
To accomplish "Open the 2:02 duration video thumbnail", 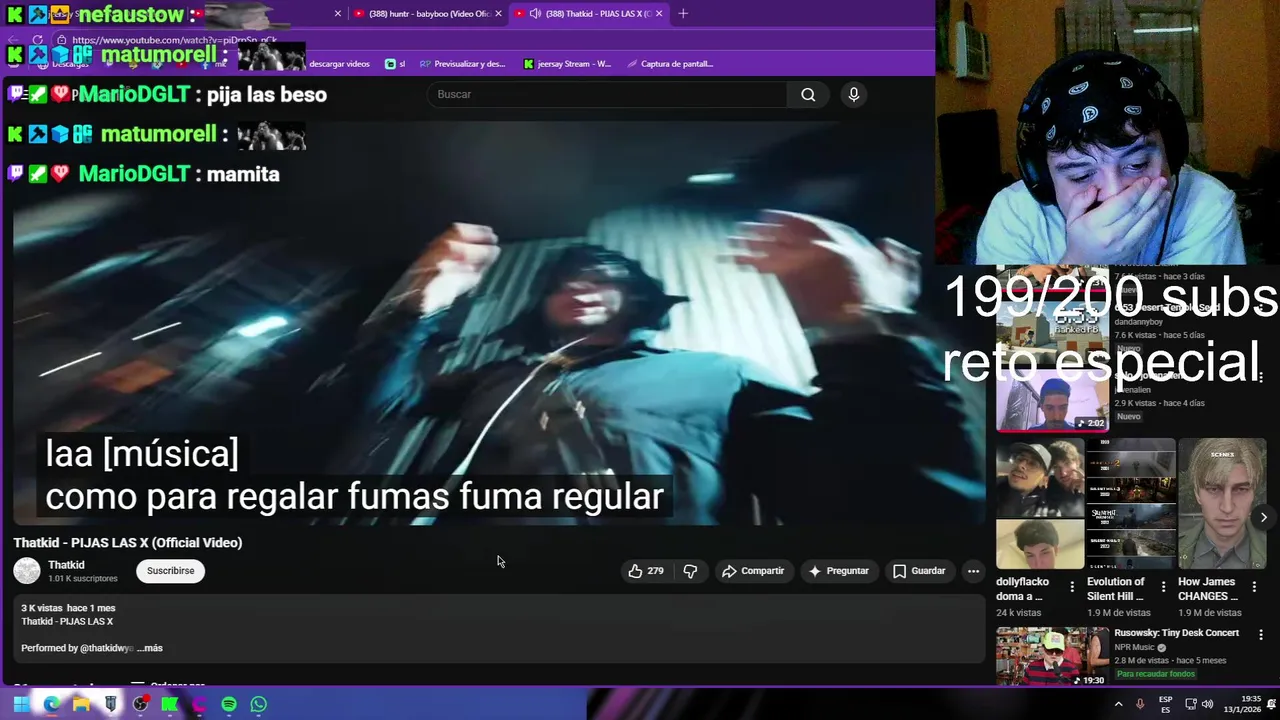I will point(1052,400).
